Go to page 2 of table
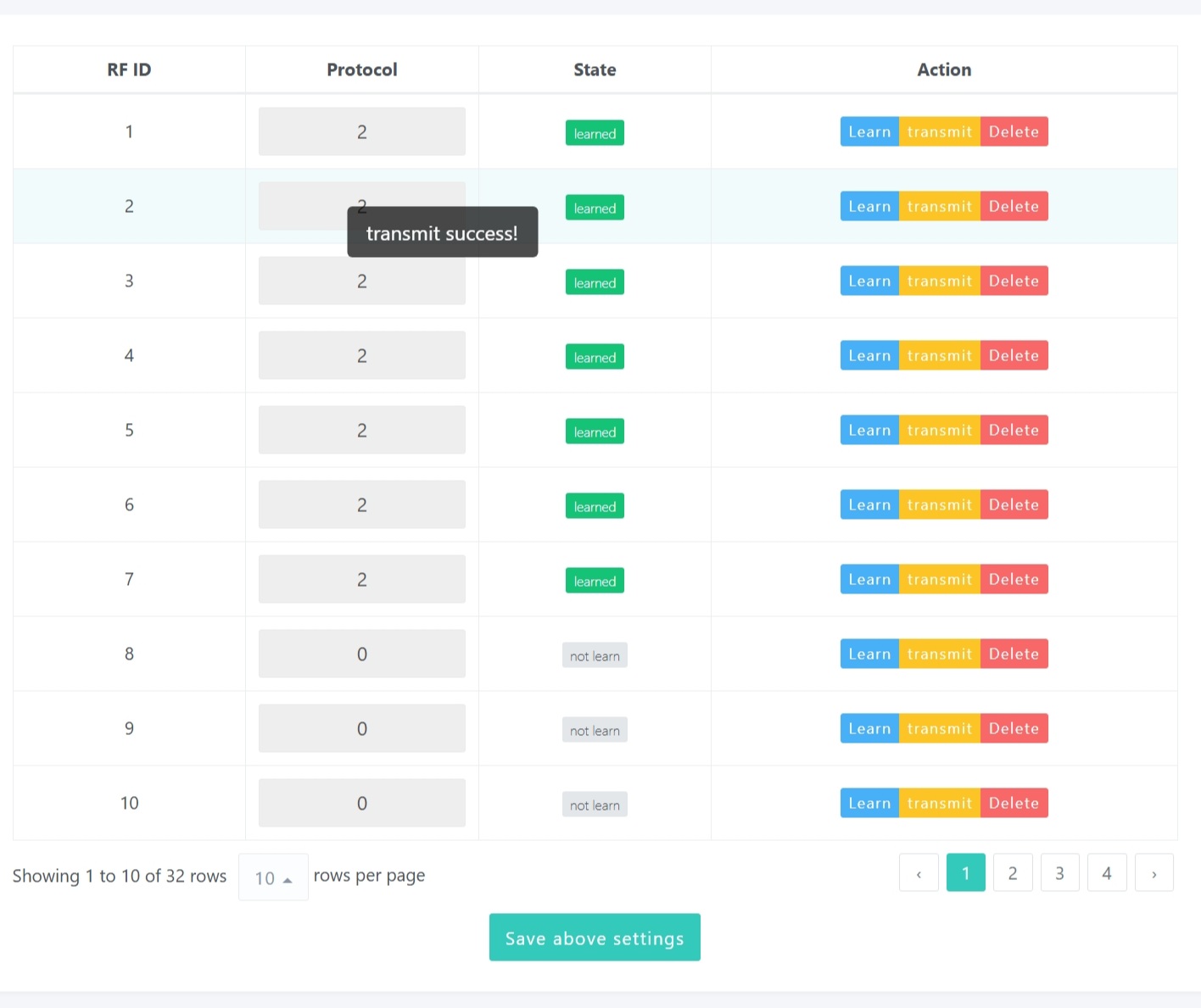This screenshot has width=1201, height=1008. tap(1012, 872)
